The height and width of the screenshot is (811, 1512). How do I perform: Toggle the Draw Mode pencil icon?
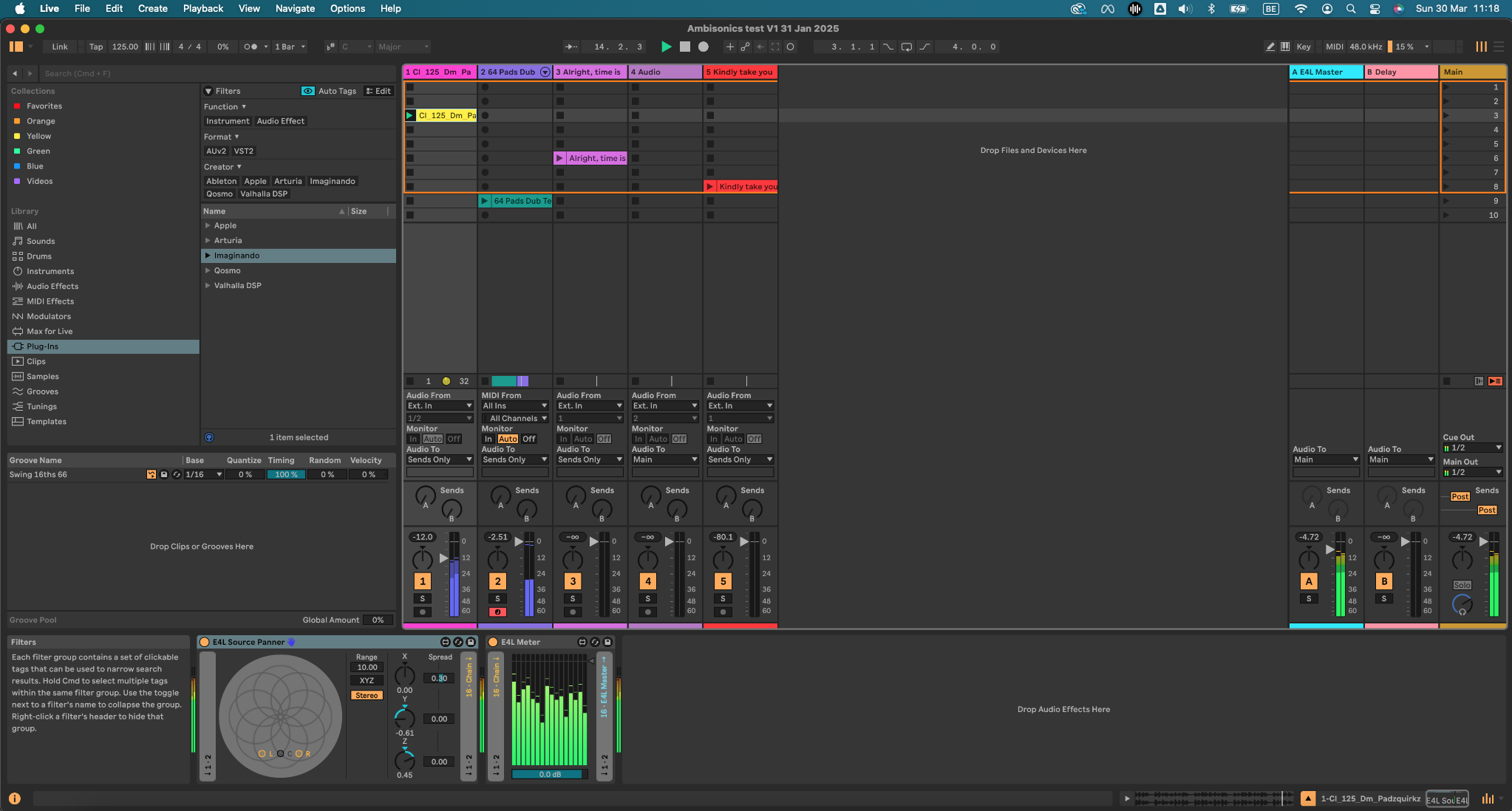(1270, 47)
